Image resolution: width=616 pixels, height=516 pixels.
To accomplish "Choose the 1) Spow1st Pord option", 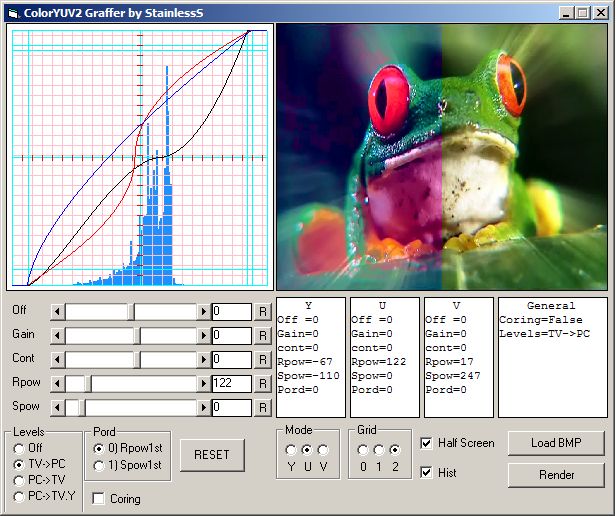I will click(x=99, y=466).
